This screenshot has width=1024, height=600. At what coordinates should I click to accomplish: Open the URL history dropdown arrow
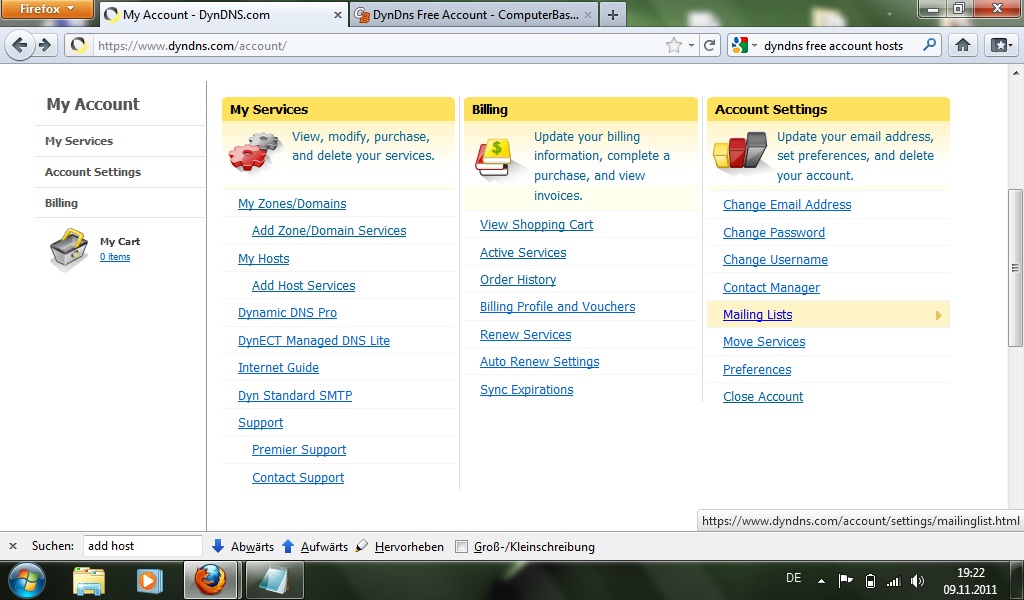click(691, 46)
